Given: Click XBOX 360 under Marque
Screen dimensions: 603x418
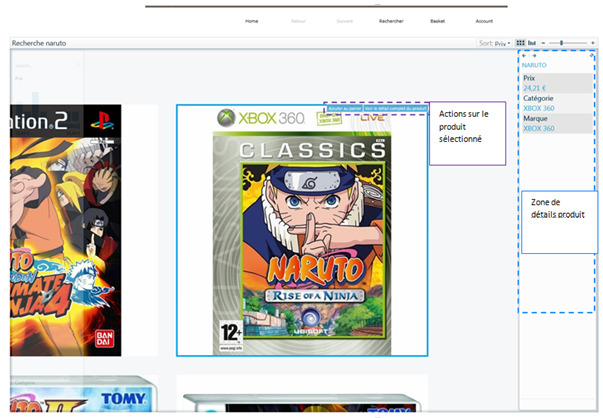Looking at the screenshot, I should pyautogui.click(x=539, y=128).
